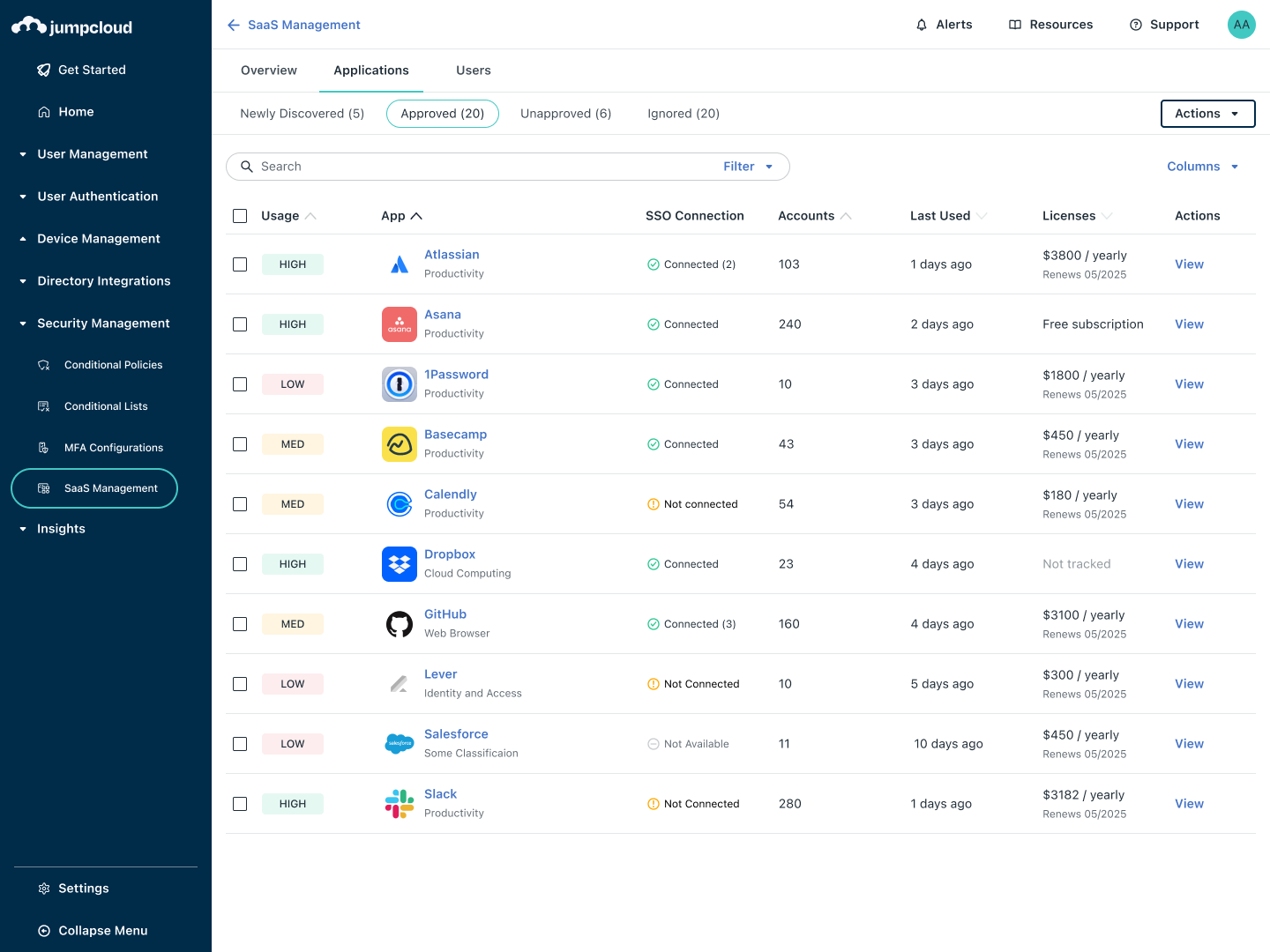Open the Unapproved applications tab

565,114
